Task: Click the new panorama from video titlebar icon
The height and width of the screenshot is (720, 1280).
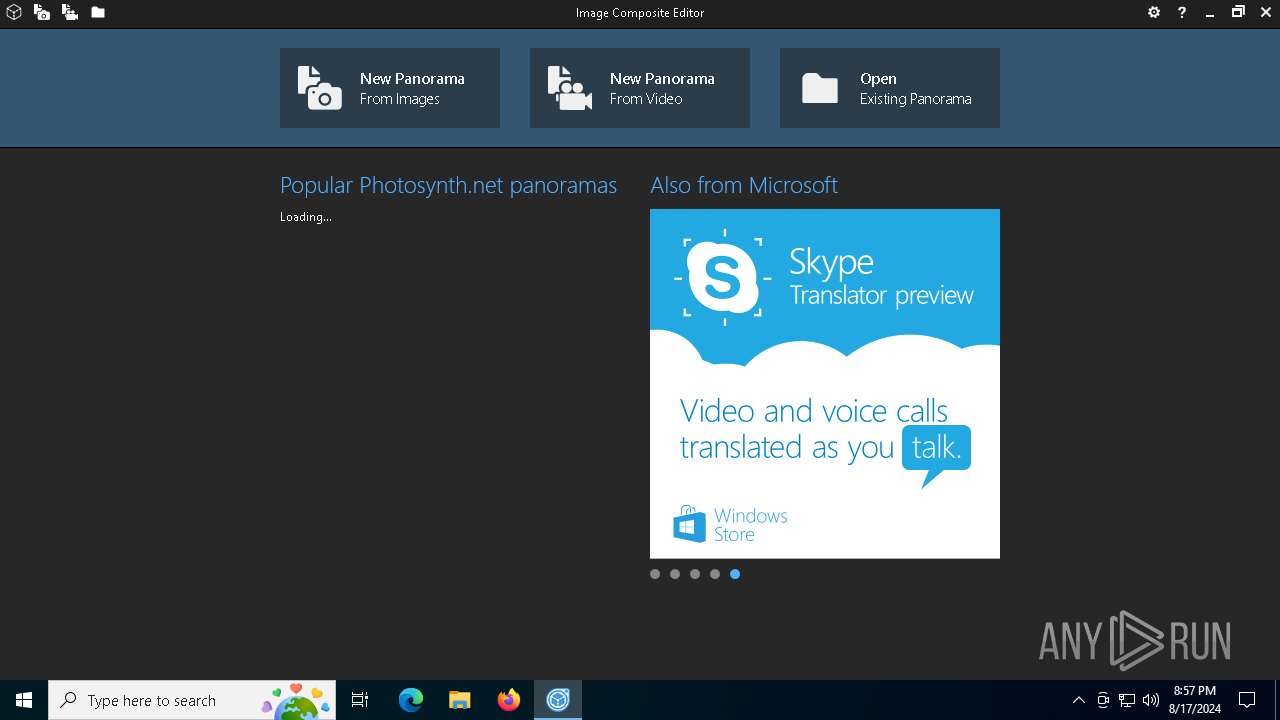Action: pos(70,13)
